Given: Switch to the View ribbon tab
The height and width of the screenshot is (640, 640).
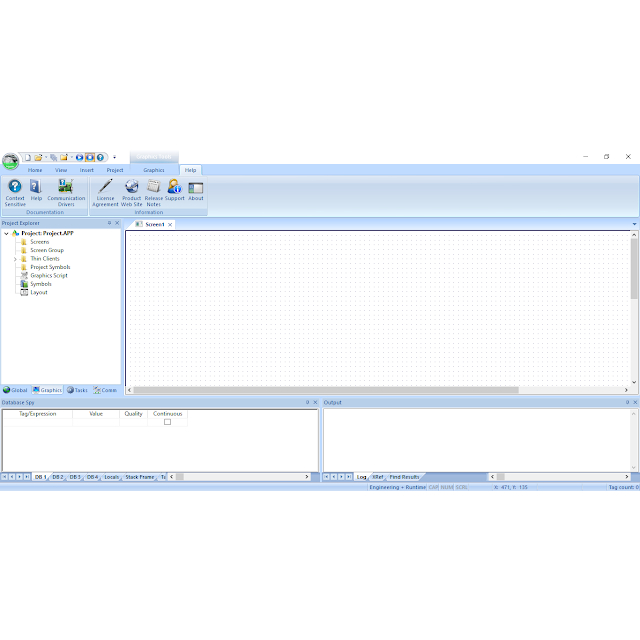Looking at the screenshot, I should coord(61,170).
